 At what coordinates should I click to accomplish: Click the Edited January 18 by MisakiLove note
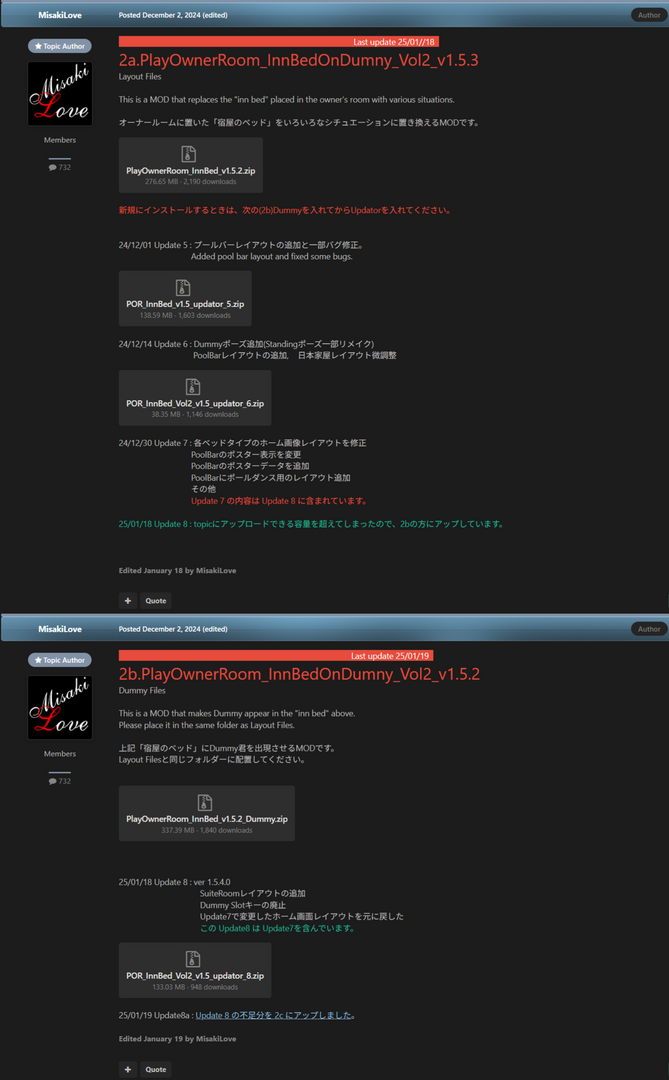pyautogui.click(x=177, y=570)
